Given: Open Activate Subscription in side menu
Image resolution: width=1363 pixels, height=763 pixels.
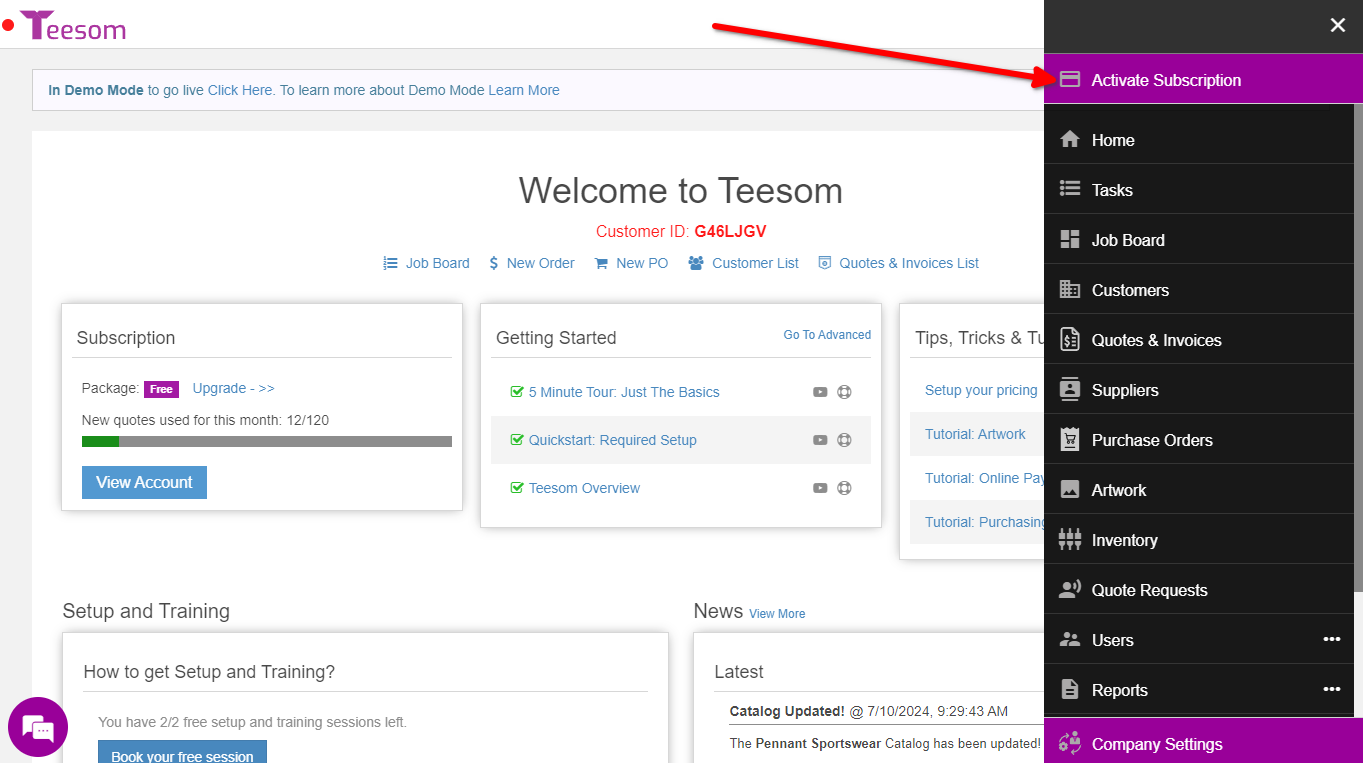Looking at the screenshot, I should (1203, 80).
